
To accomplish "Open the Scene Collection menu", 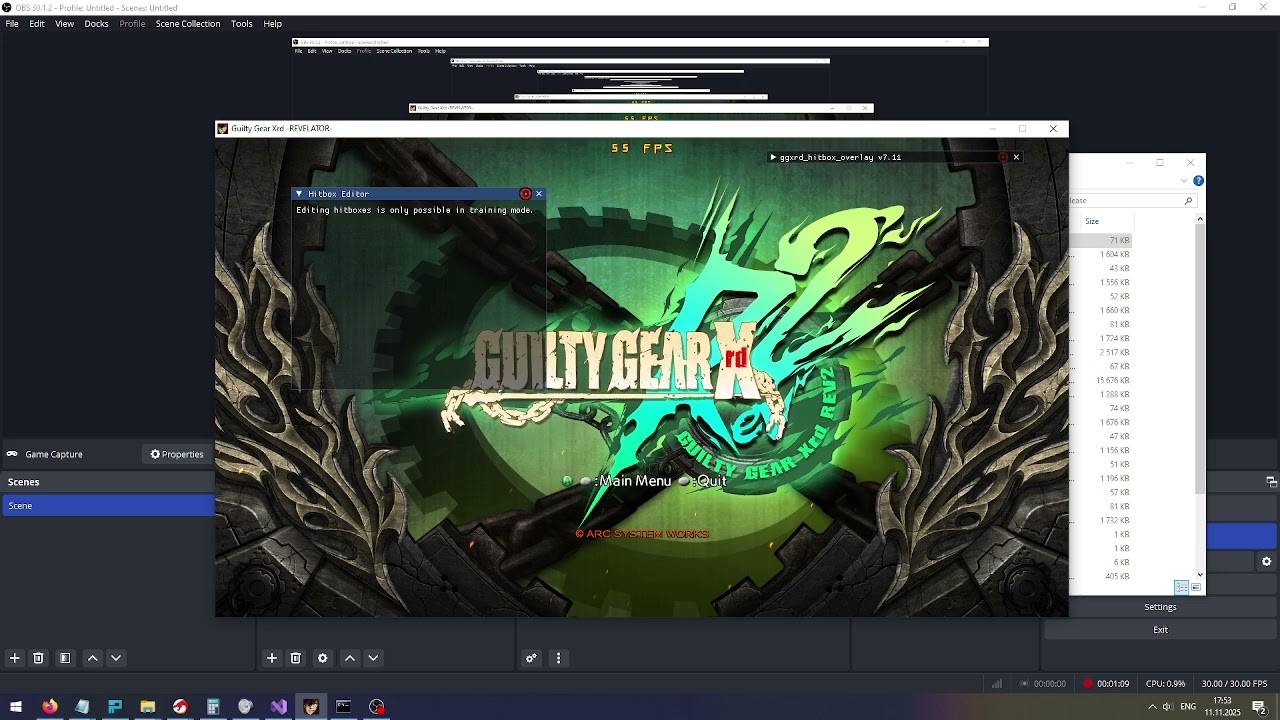I will pyautogui.click(x=188, y=24).
